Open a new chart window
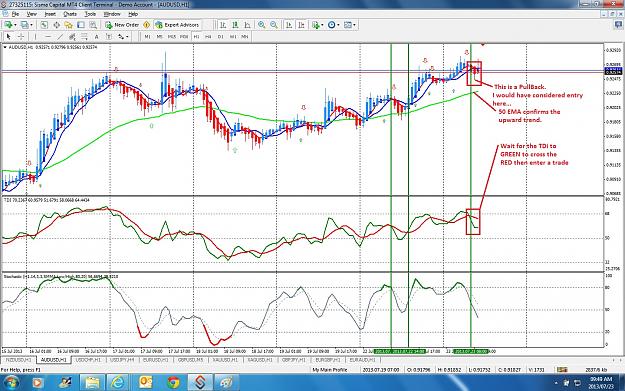Viewport: 625px width, 391px height. point(8,25)
